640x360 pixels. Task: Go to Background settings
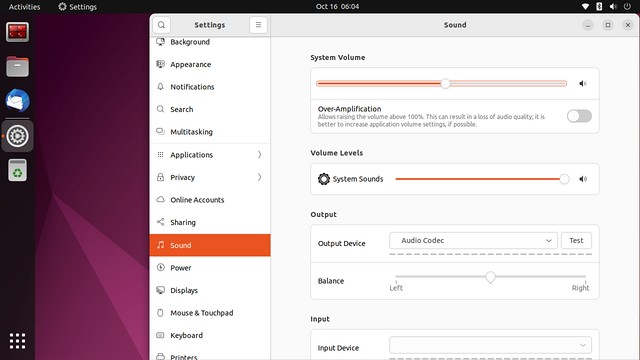210,42
